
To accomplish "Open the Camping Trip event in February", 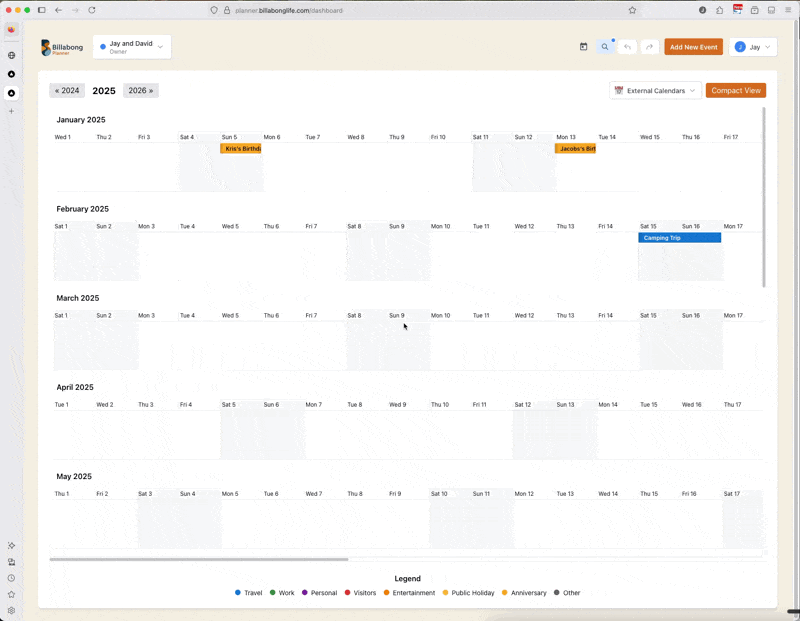I will [679, 238].
